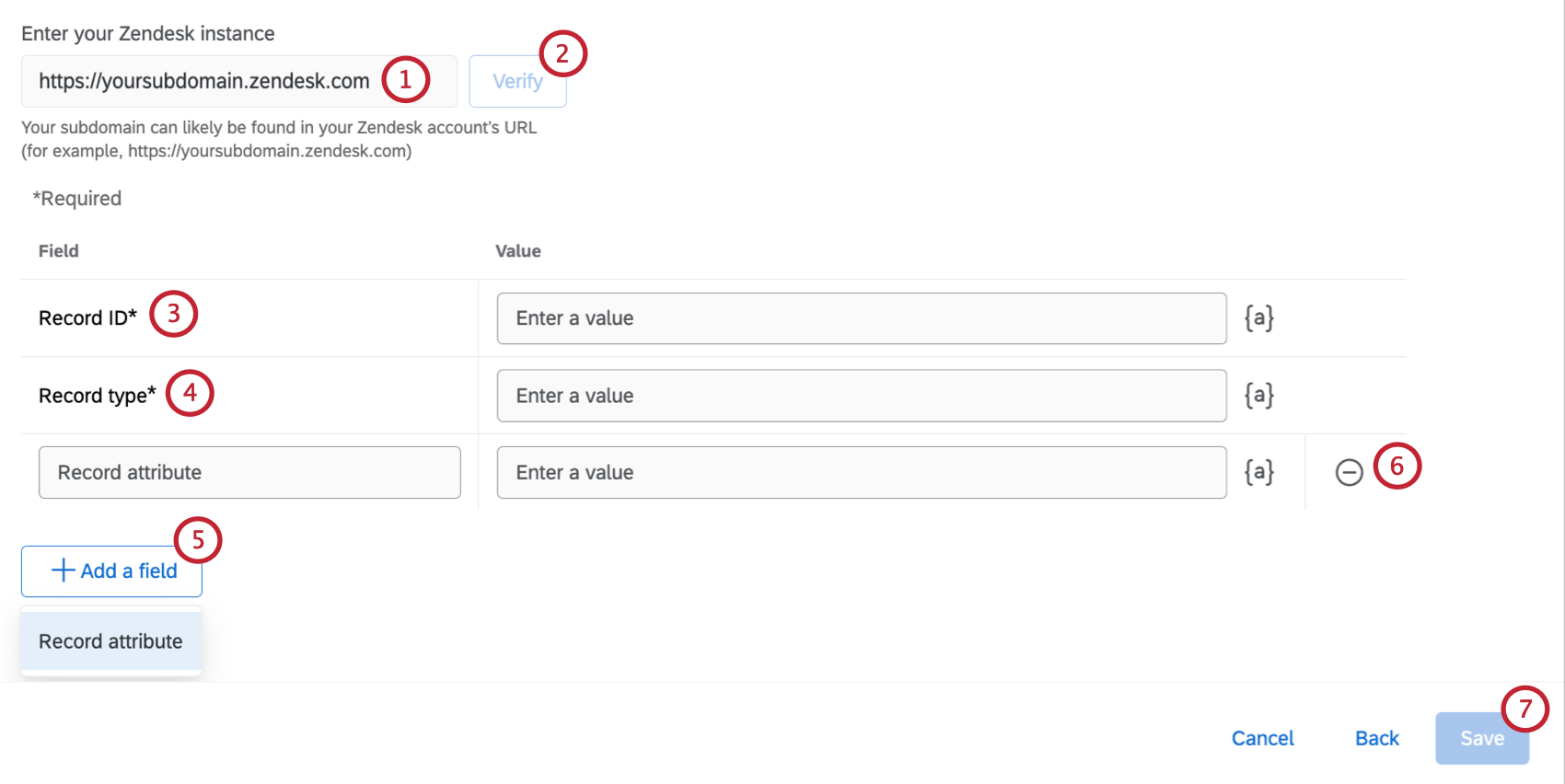Select Record attribute from the dropdown menu

tap(111, 641)
